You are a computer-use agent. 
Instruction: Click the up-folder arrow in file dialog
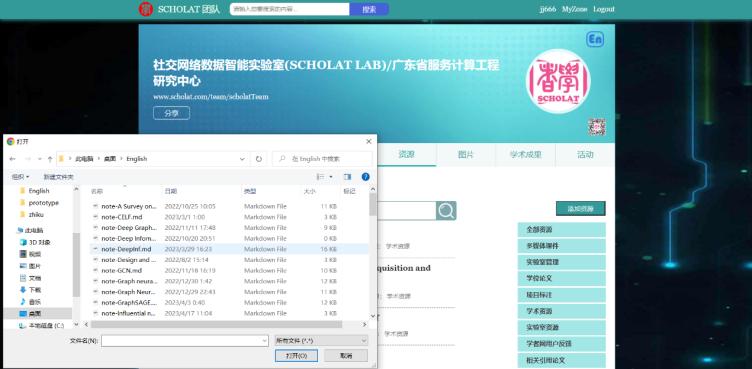tap(50, 159)
